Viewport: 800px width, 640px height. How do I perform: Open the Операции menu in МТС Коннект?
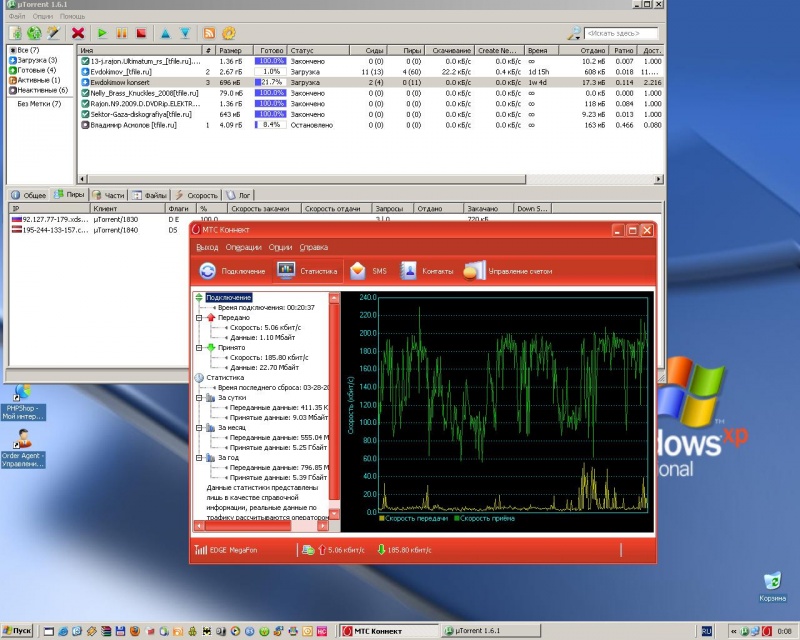pos(243,247)
